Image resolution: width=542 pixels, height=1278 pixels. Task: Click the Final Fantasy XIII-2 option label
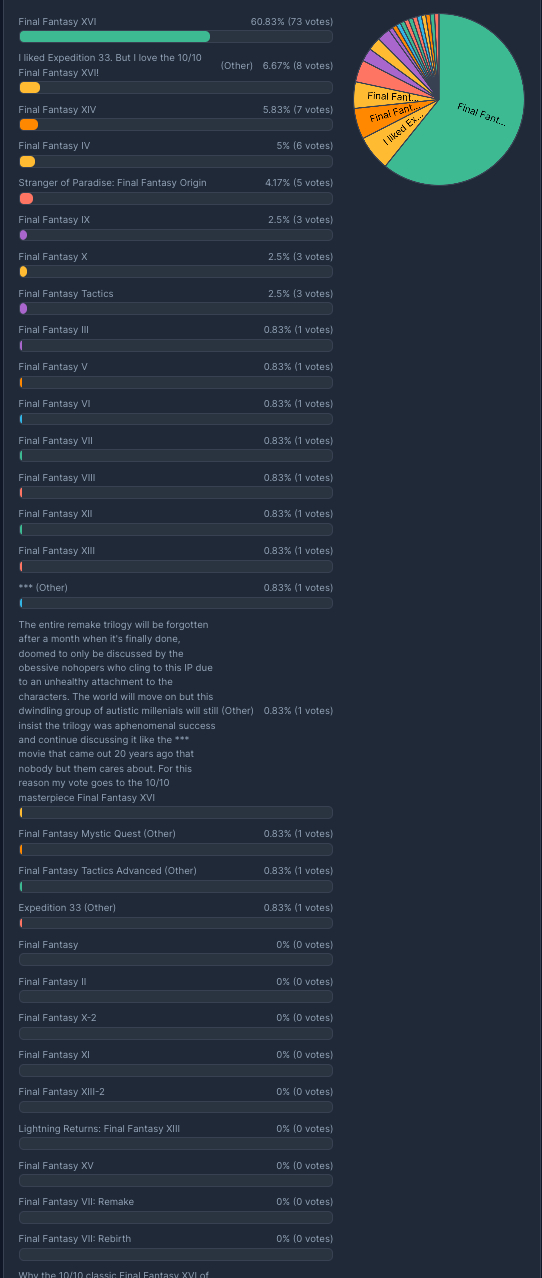coord(61,1092)
